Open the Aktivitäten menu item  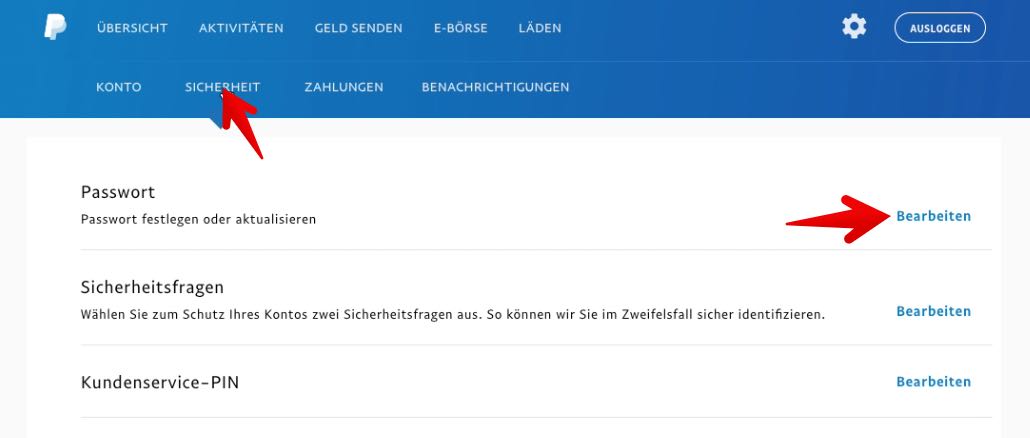241,28
